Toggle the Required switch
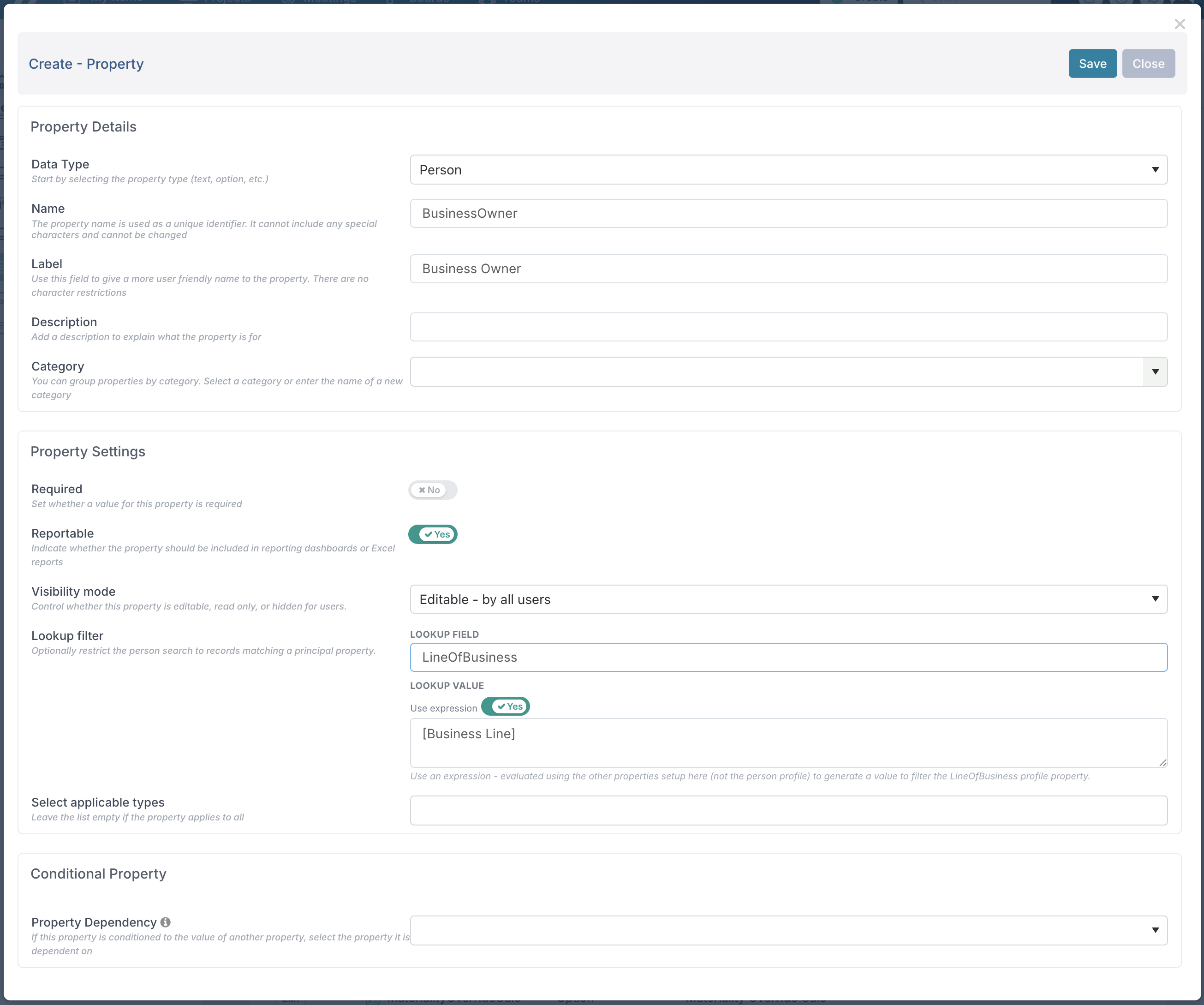 [x=432, y=490]
